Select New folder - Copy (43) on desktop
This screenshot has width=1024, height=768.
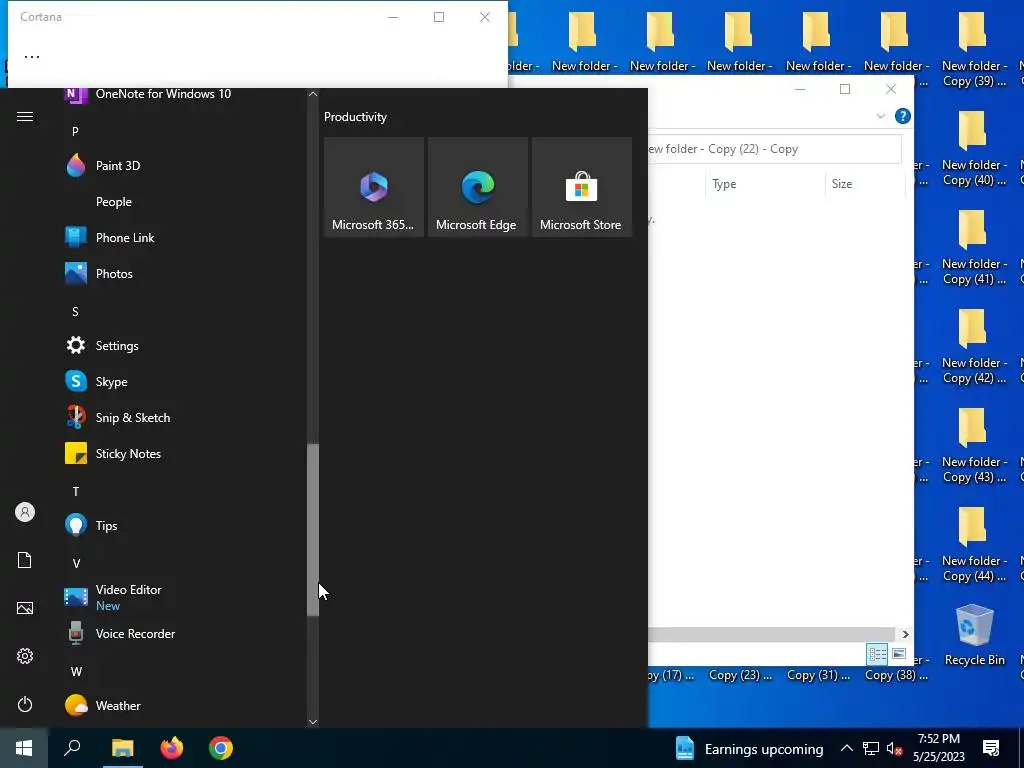pos(974,447)
